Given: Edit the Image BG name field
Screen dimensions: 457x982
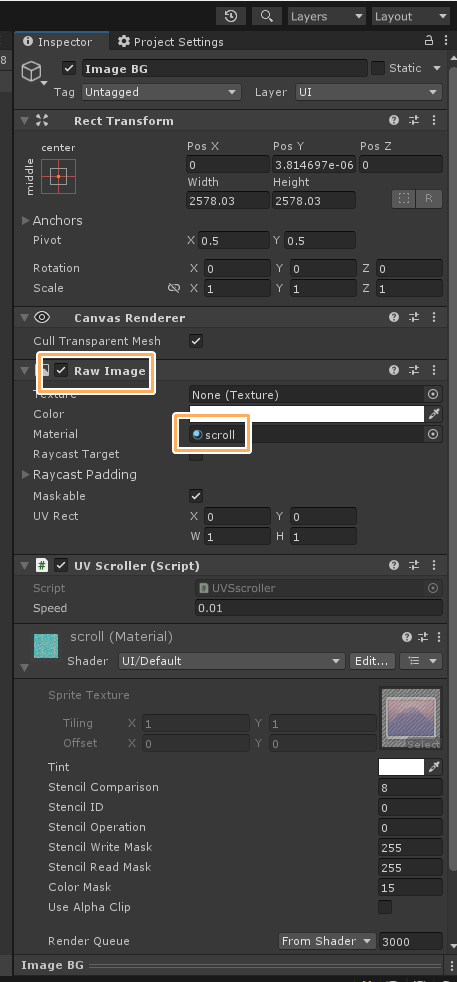Looking at the screenshot, I should tap(224, 68).
